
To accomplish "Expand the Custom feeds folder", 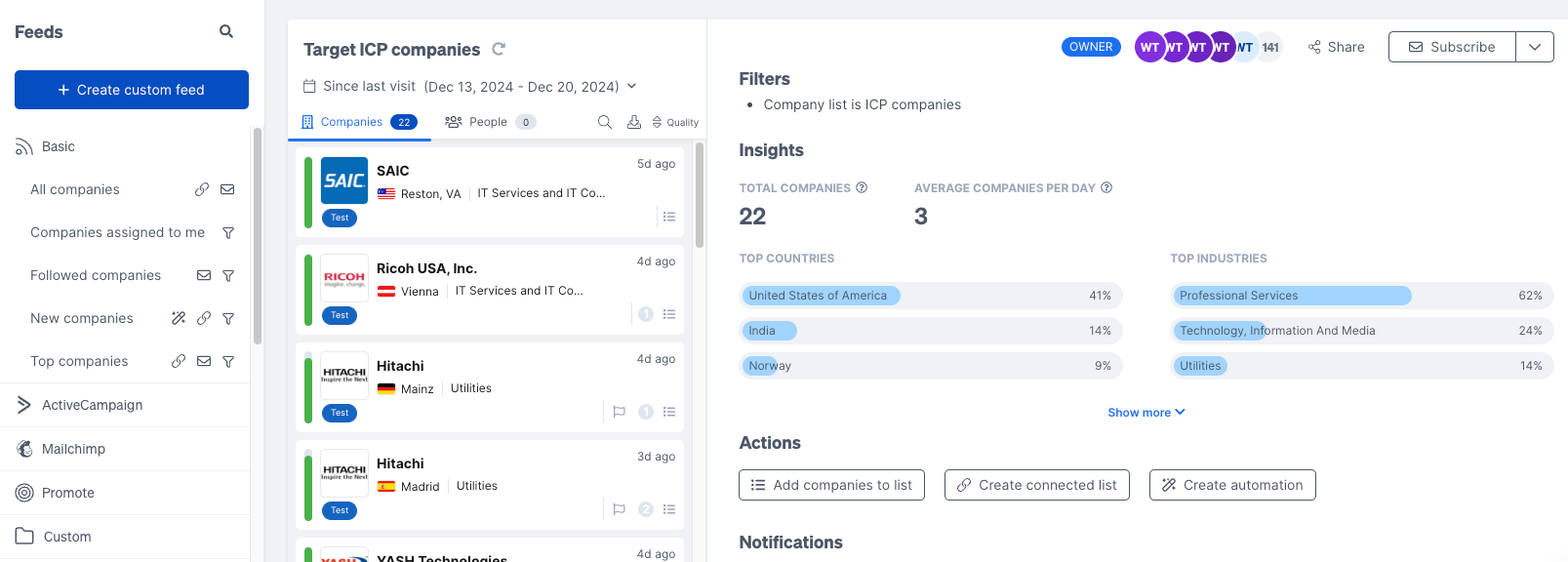I will click(125, 537).
